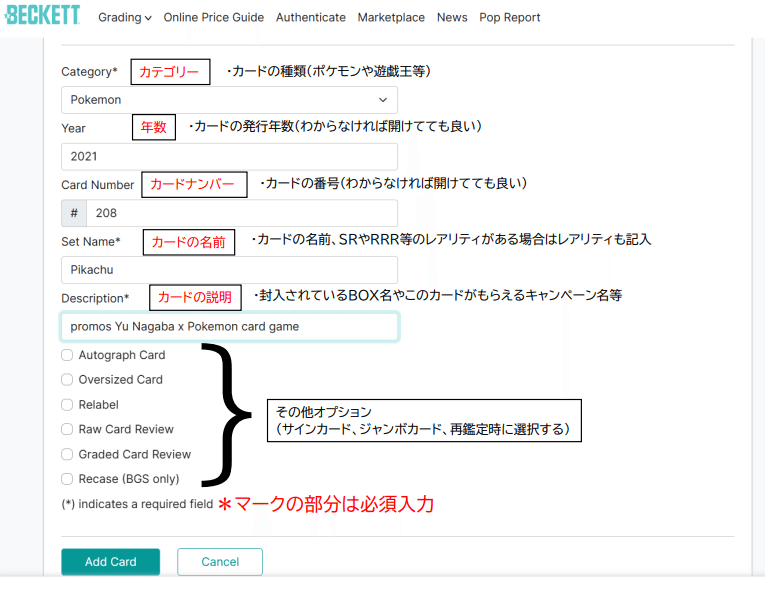Click the Set Name field containing Pikachu

pyautogui.click(x=229, y=270)
